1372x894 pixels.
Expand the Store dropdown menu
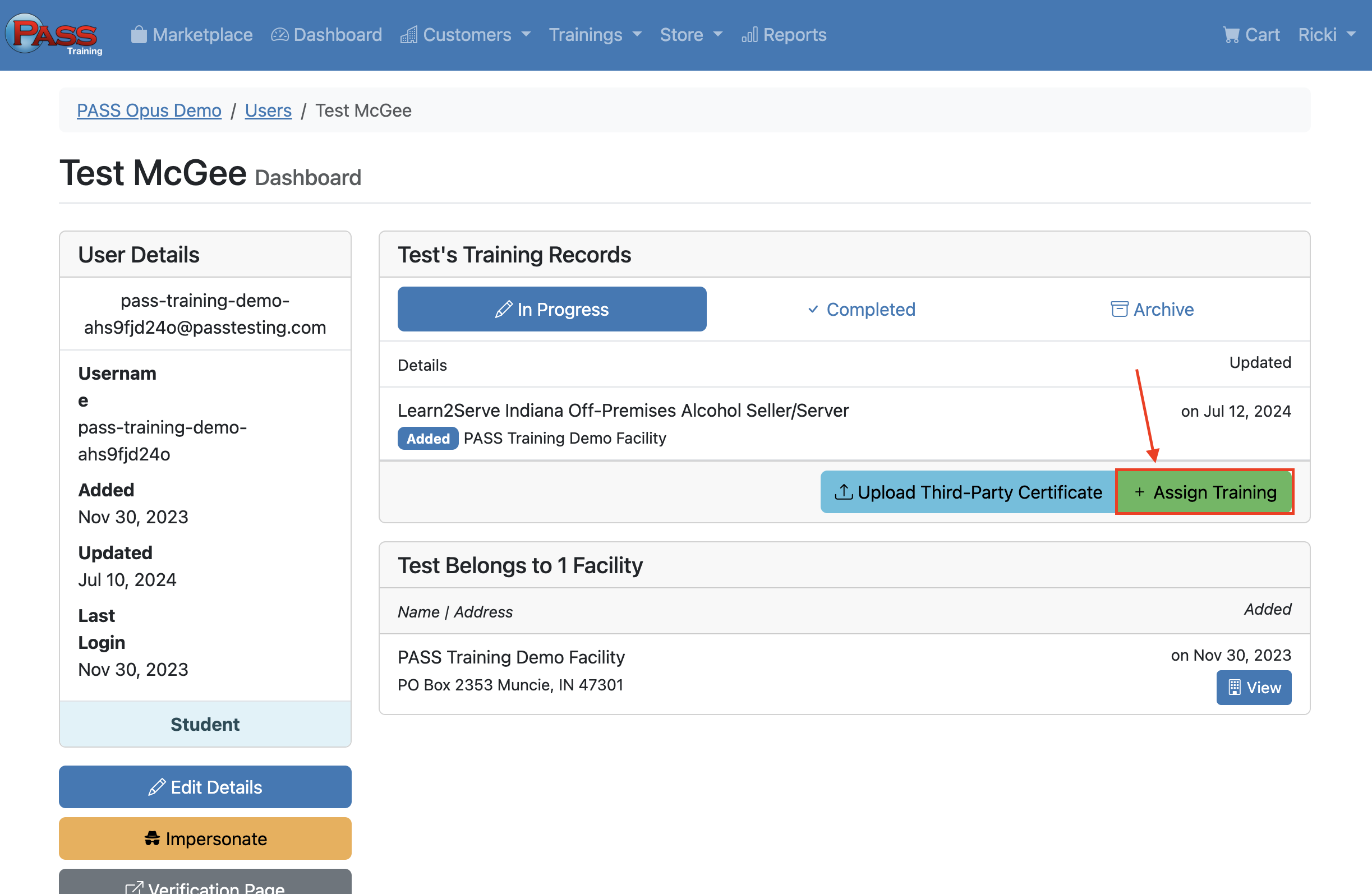pyautogui.click(x=690, y=35)
